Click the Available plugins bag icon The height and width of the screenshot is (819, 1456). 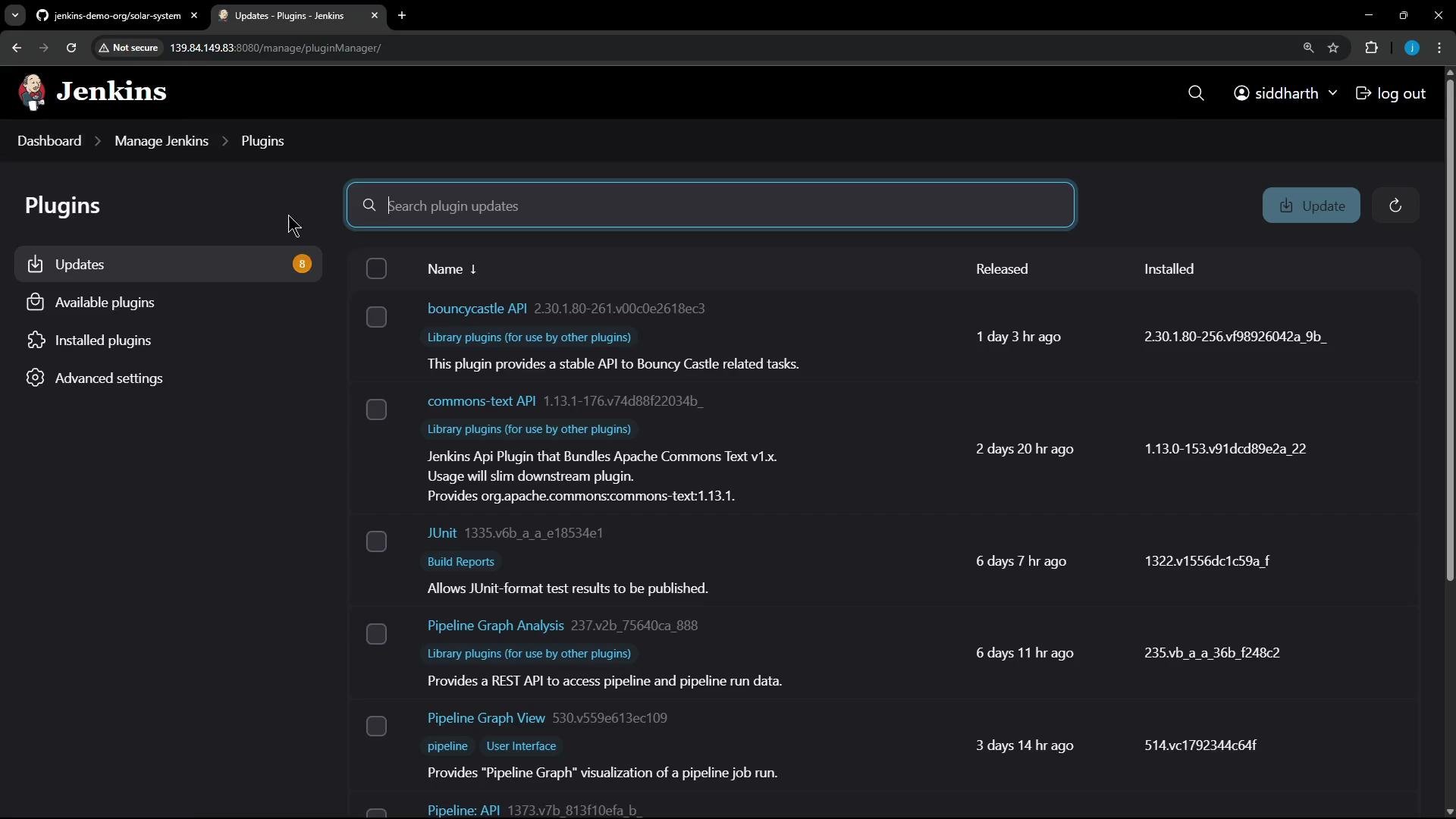35,302
